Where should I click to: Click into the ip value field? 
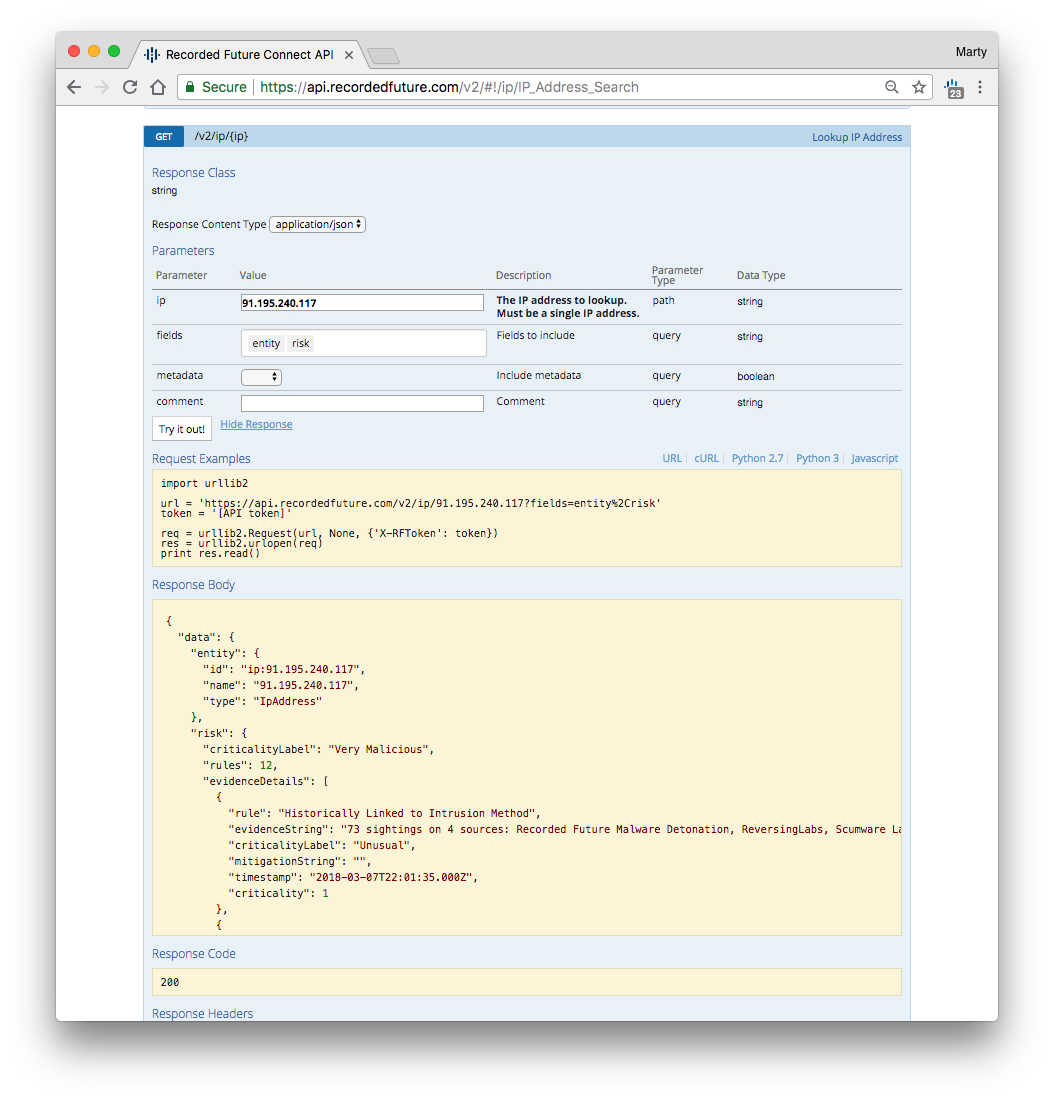362,303
